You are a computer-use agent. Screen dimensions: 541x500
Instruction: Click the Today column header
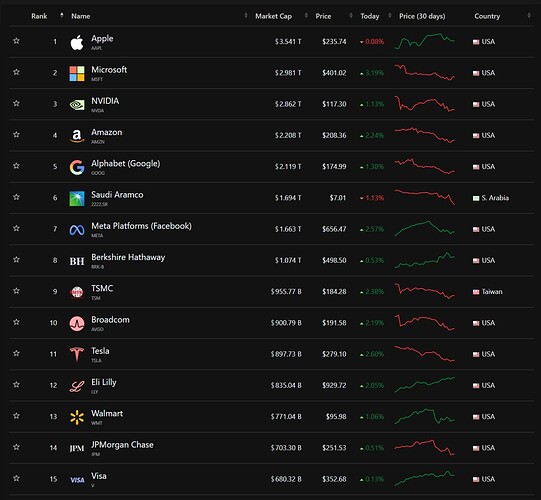coord(370,16)
